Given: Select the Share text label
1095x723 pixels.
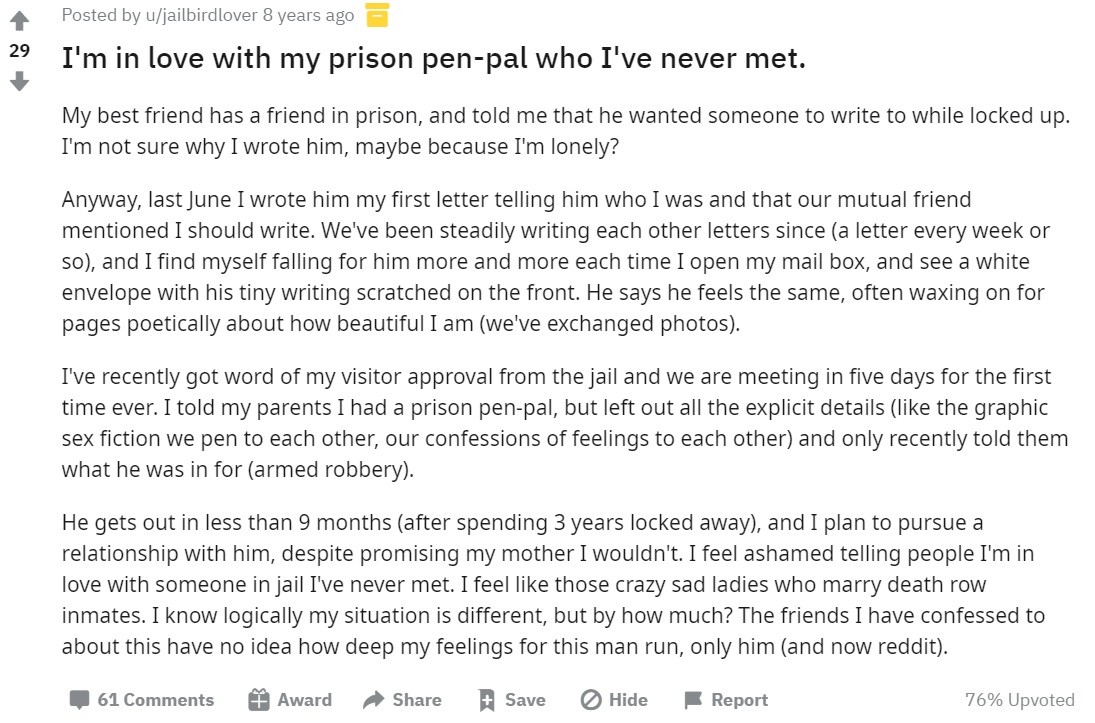Looking at the screenshot, I should click(x=417, y=700).
